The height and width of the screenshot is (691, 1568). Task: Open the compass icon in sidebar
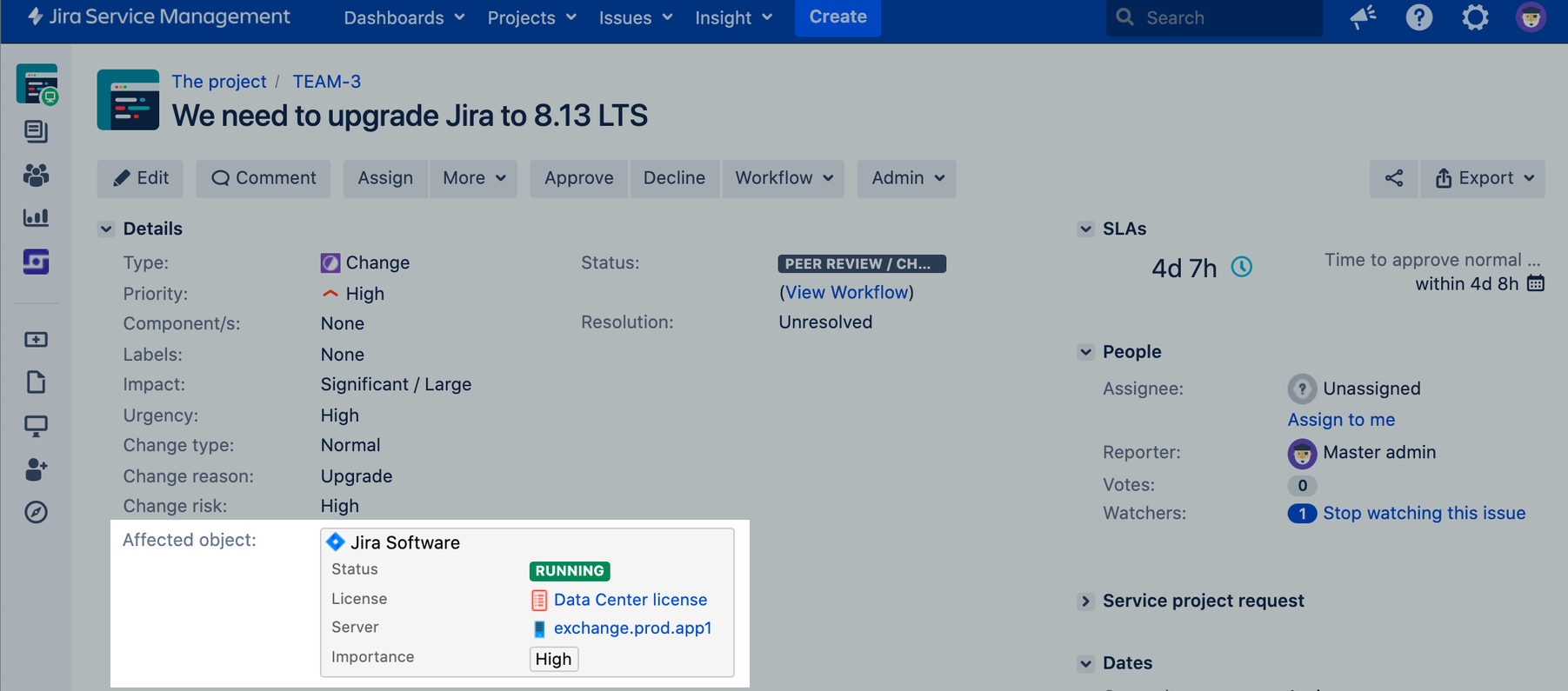[36, 512]
